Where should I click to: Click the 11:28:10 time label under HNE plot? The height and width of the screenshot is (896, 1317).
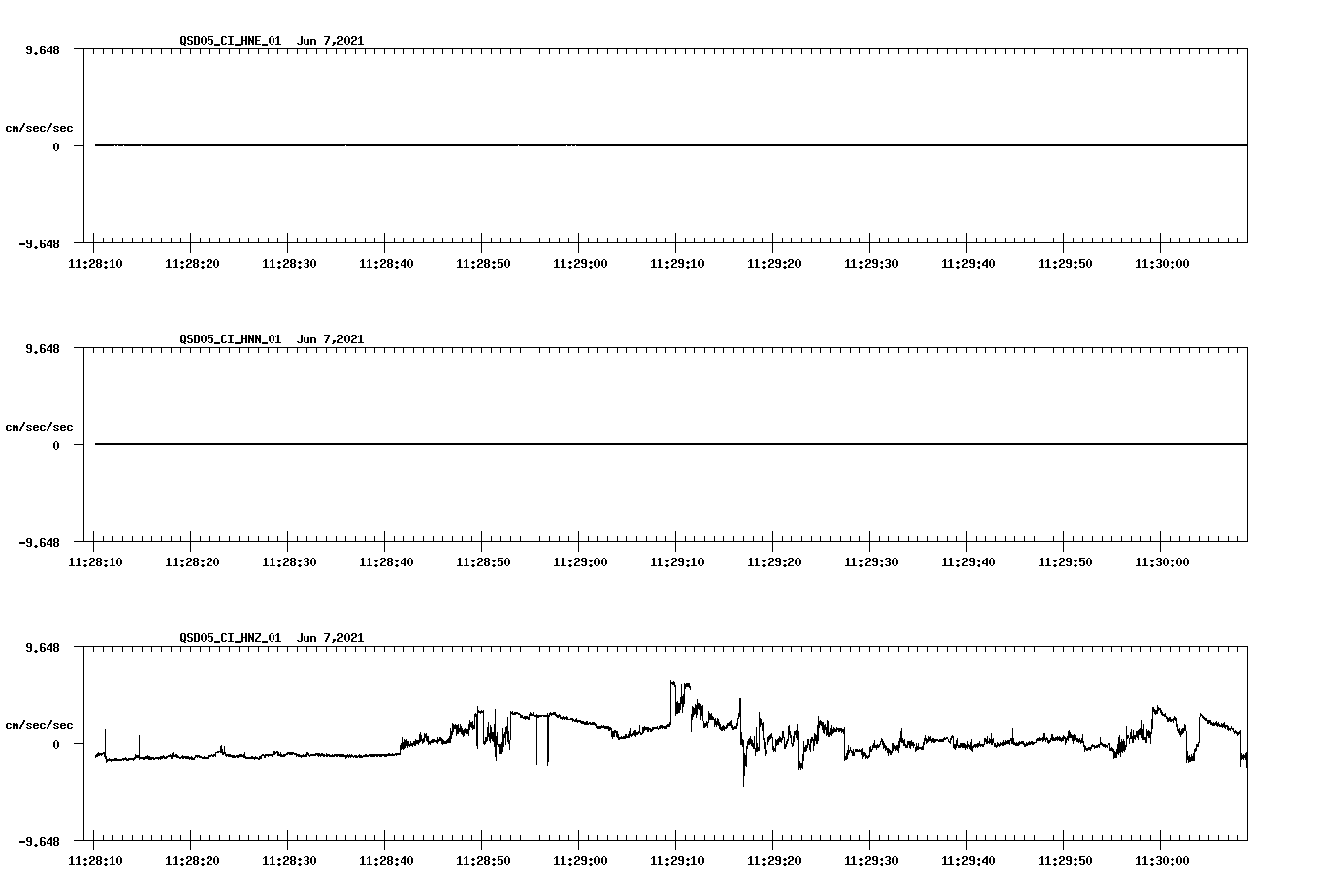(95, 264)
